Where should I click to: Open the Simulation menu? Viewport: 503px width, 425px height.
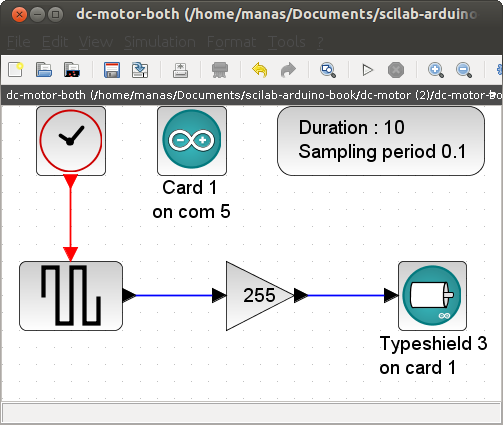[160, 42]
